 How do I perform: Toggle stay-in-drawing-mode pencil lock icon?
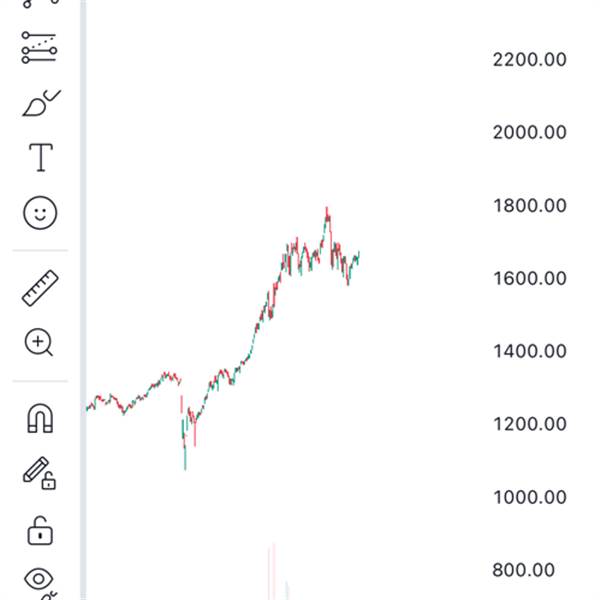pos(39,473)
